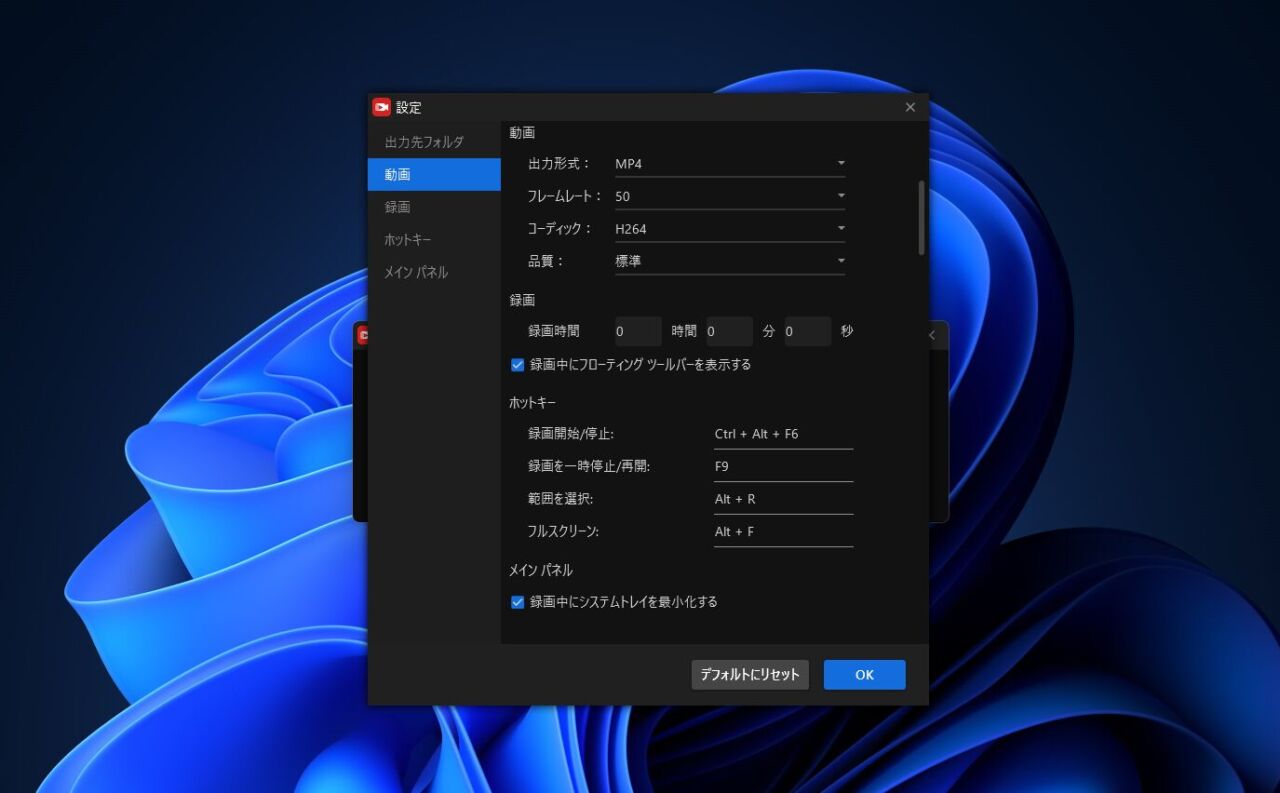
Task: Click the chevron arrow on the background recorder window
Action: pyautogui.click(x=932, y=335)
